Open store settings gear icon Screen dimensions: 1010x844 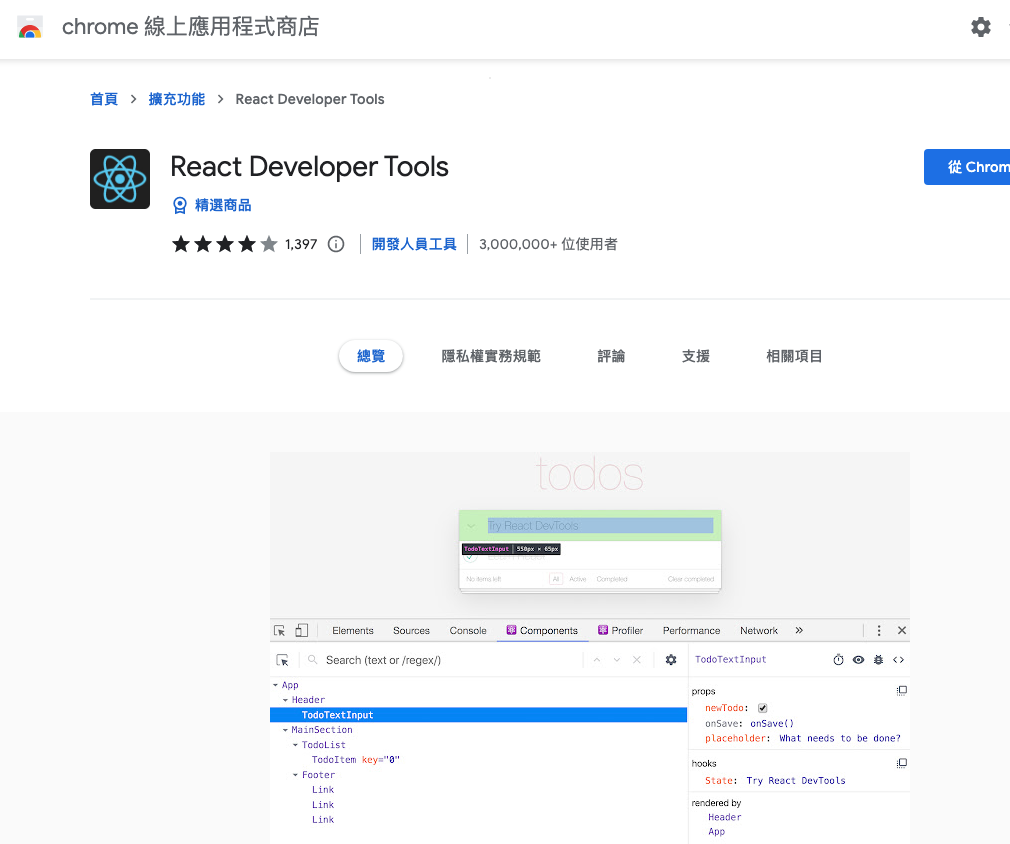[980, 27]
